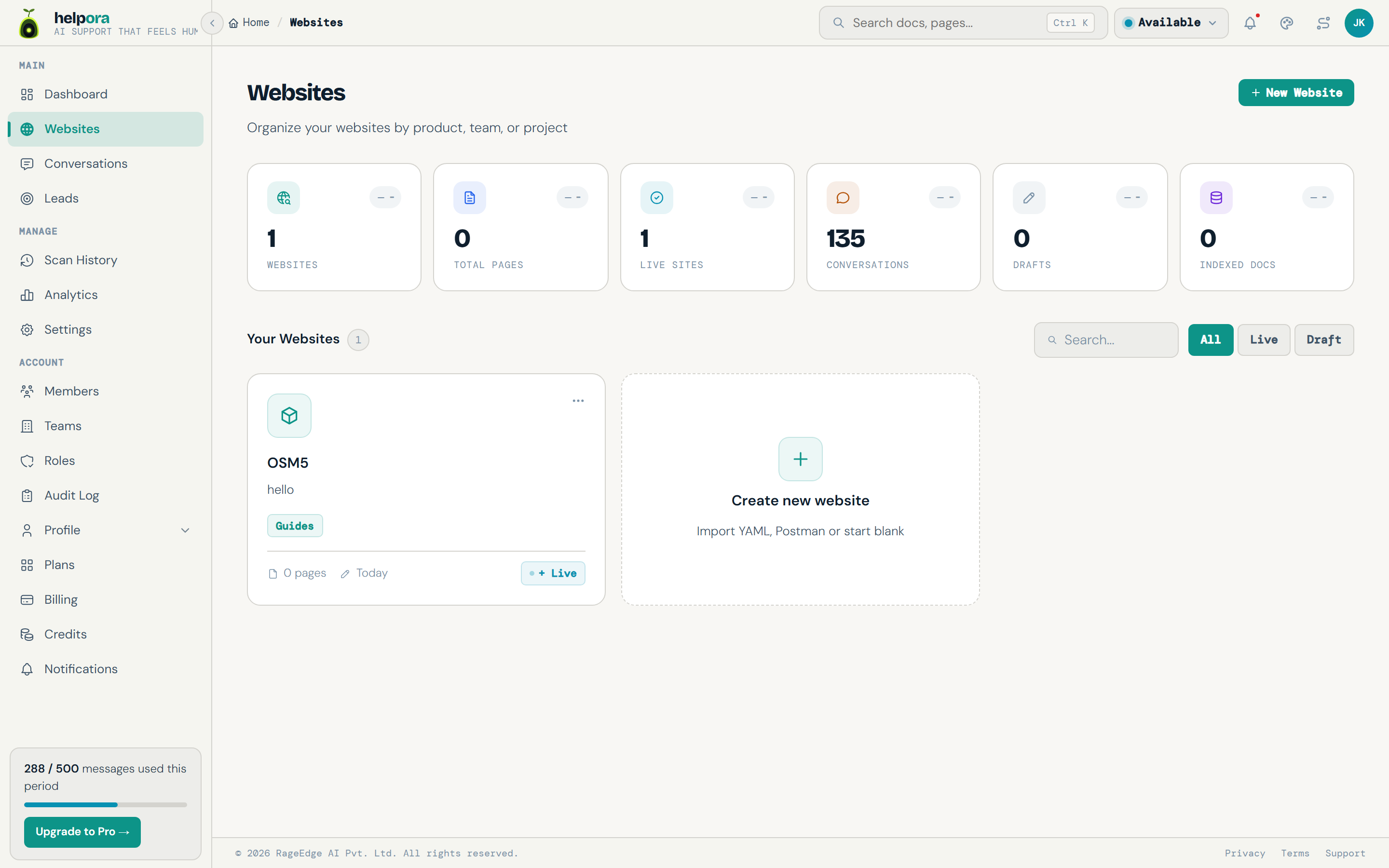The width and height of the screenshot is (1389, 868).
Task: Click the plus icon in Create new website card
Action: 800,459
